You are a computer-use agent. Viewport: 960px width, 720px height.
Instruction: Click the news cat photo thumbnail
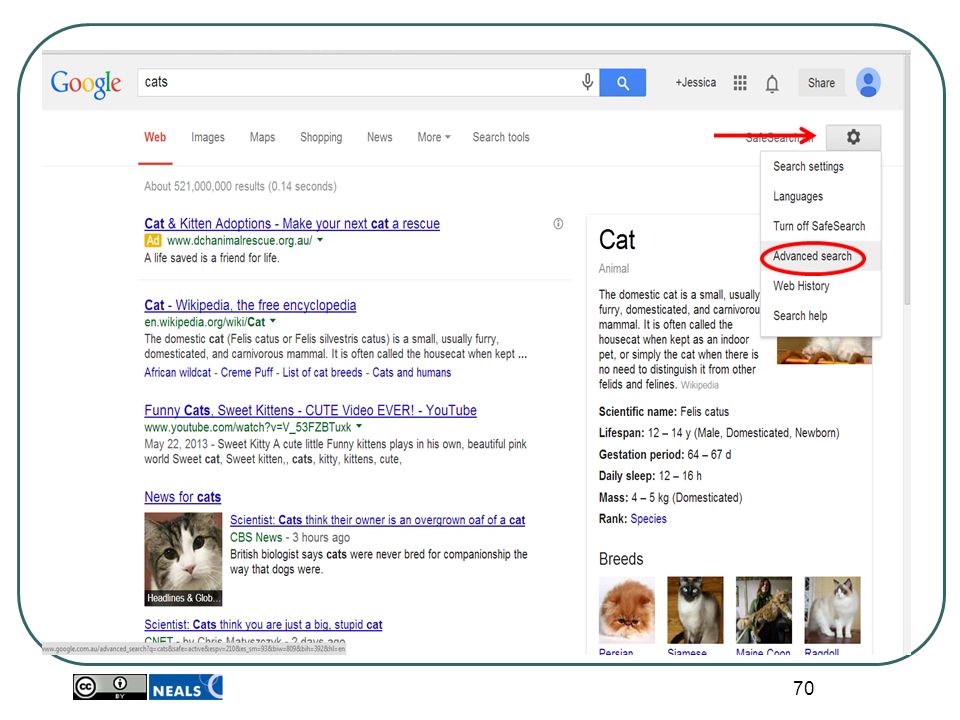click(x=183, y=559)
